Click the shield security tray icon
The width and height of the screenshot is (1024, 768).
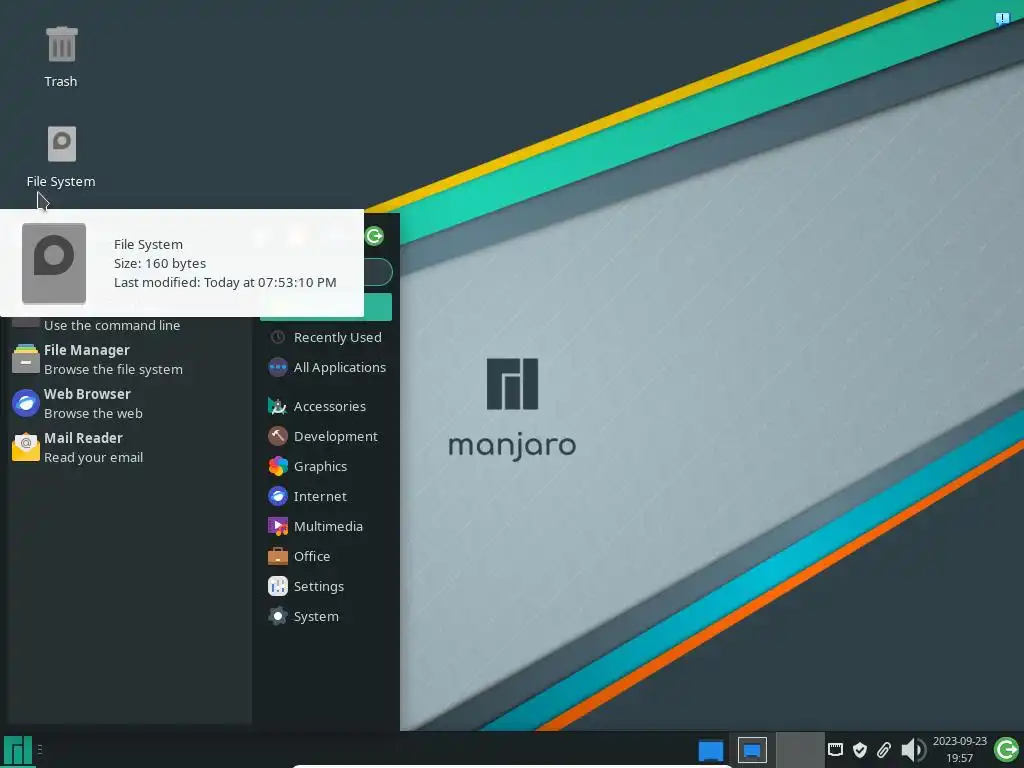point(860,750)
